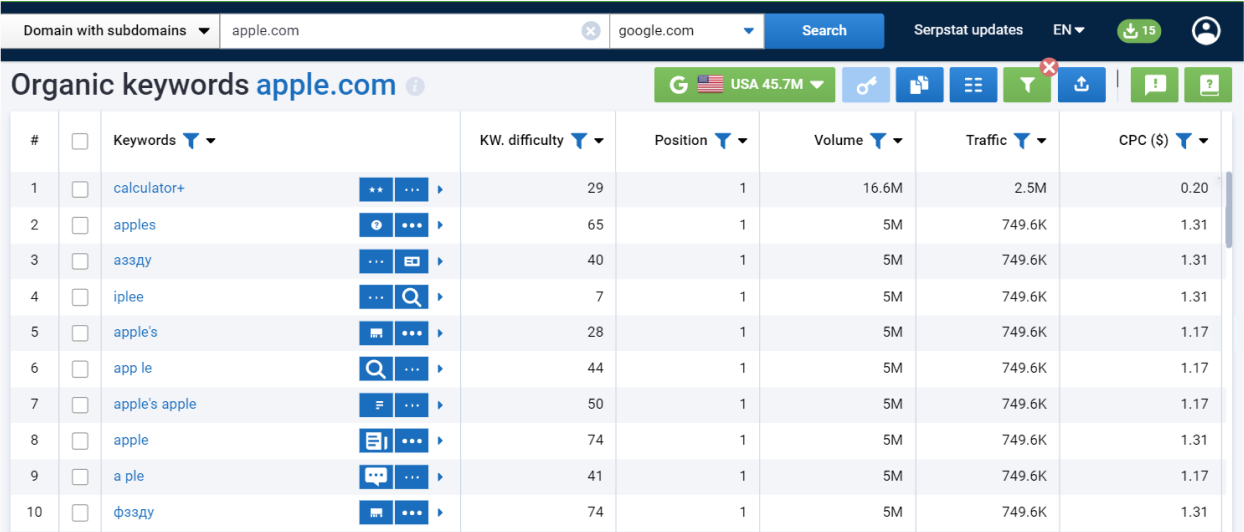The height and width of the screenshot is (532, 1244).
Task: Check the box for calculator+ row
Action: [80, 189]
